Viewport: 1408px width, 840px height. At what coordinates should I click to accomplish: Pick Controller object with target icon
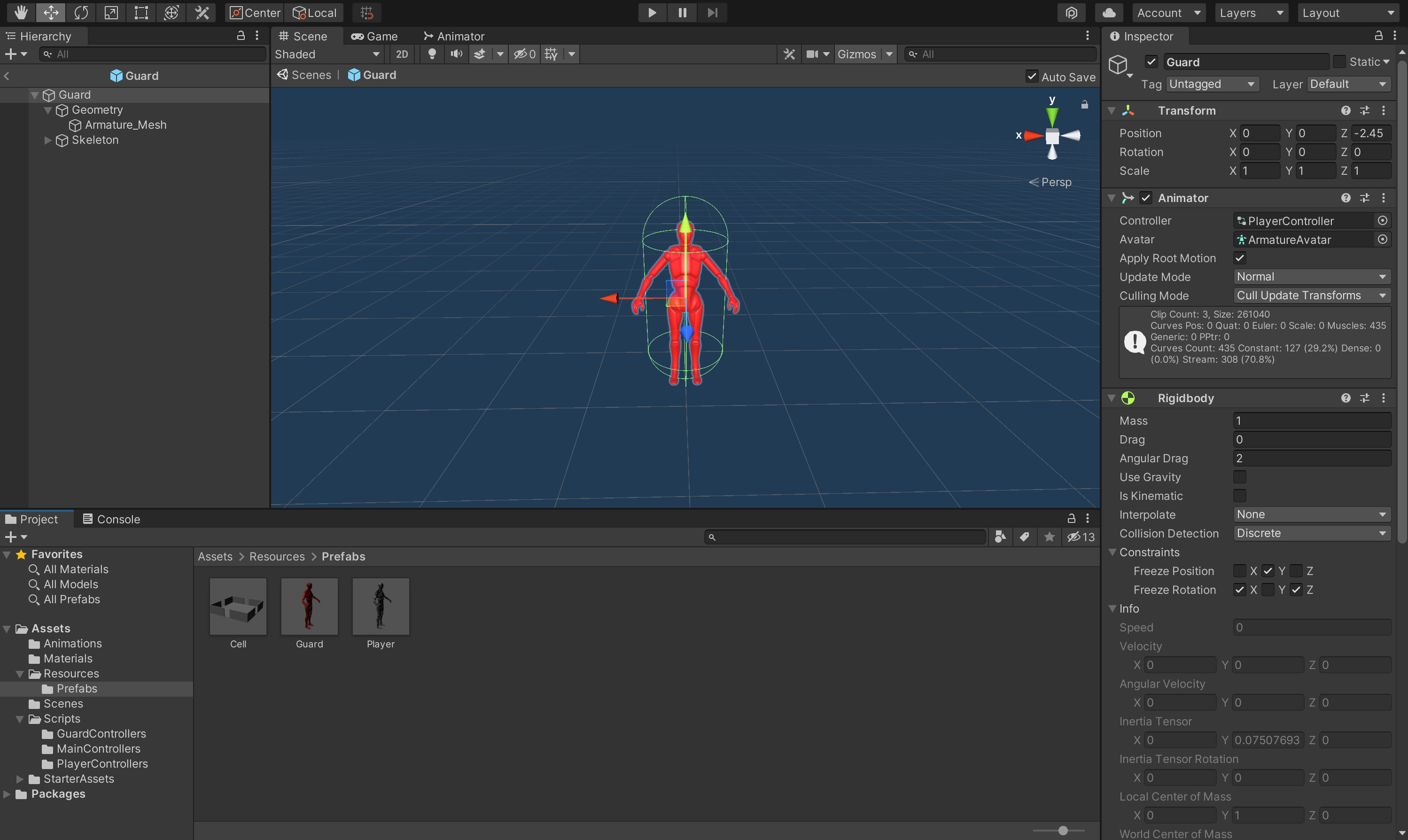[x=1383, y=220]
